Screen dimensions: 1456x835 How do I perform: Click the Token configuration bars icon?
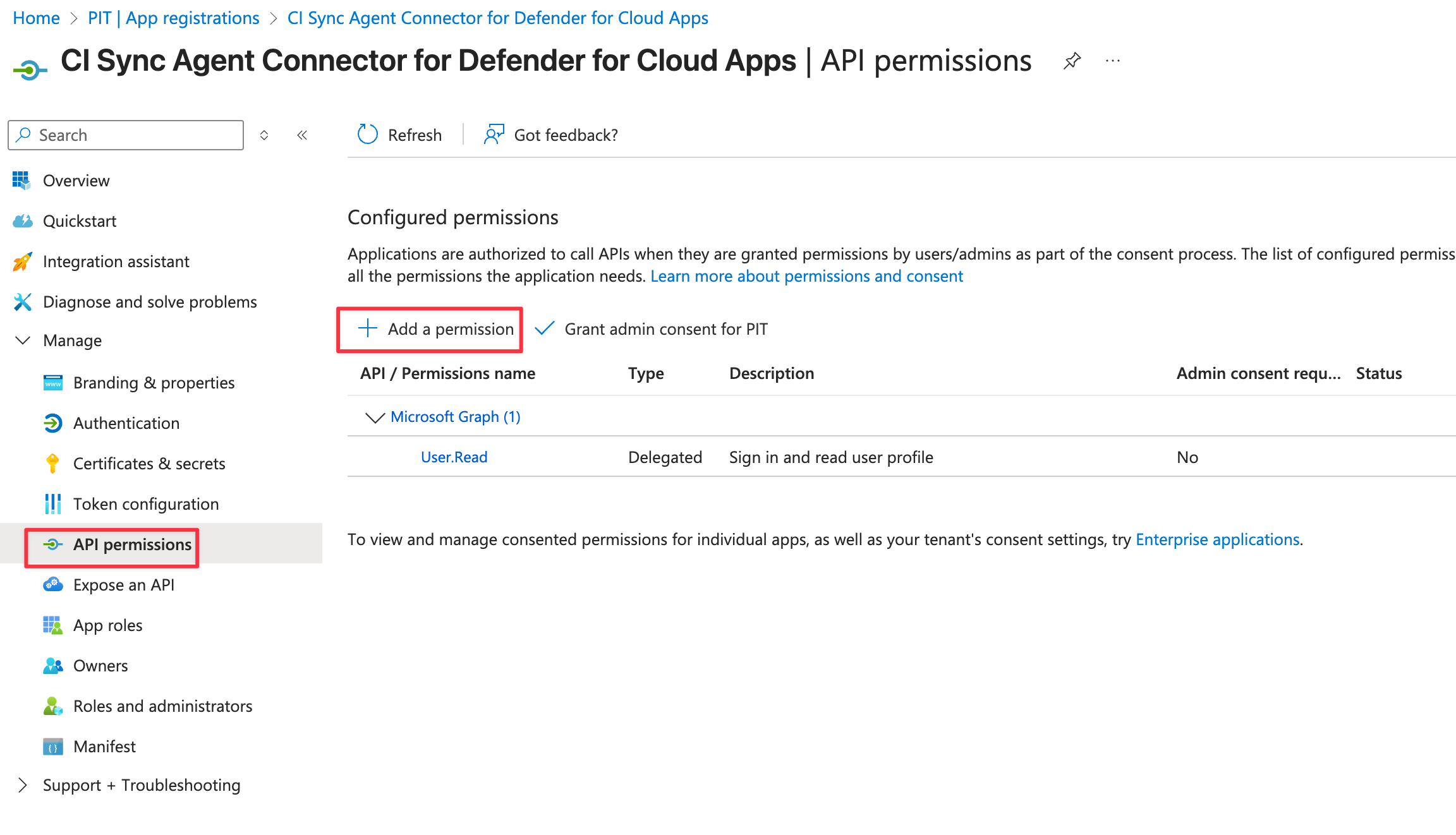pyautogui.click(x=53, y=504)
